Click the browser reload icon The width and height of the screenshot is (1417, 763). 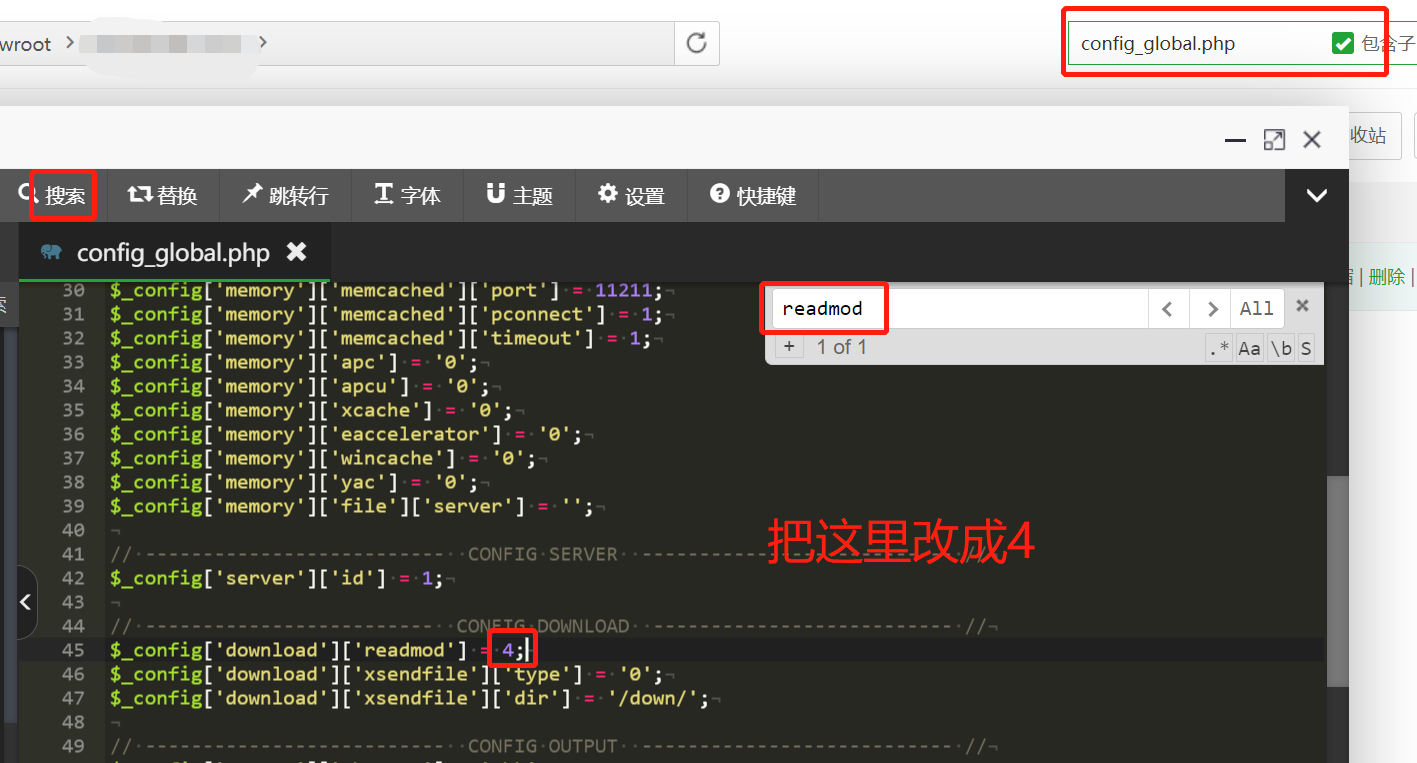[x=697, y=43]
